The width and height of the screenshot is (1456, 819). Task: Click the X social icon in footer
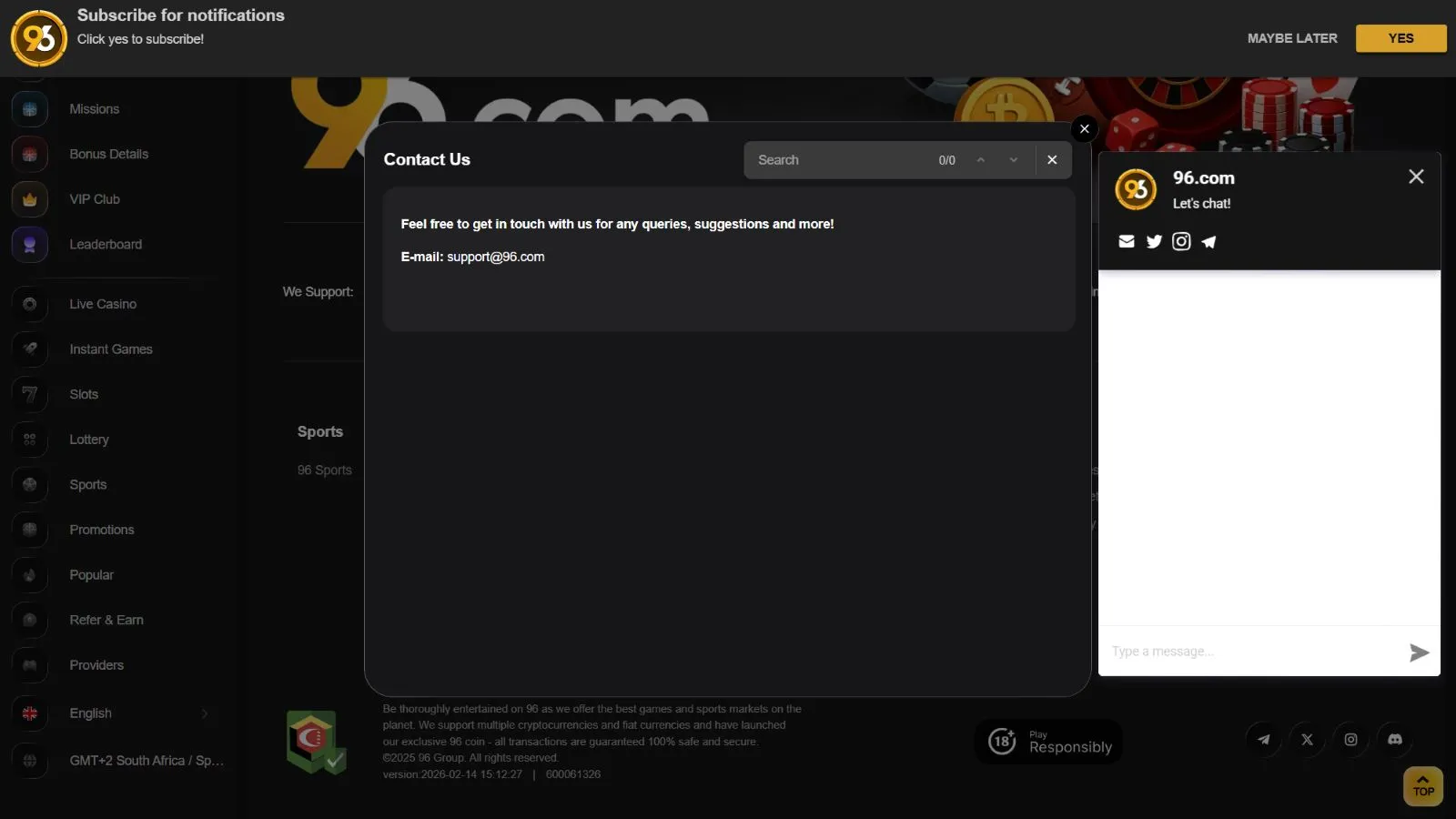point(1307,740)
